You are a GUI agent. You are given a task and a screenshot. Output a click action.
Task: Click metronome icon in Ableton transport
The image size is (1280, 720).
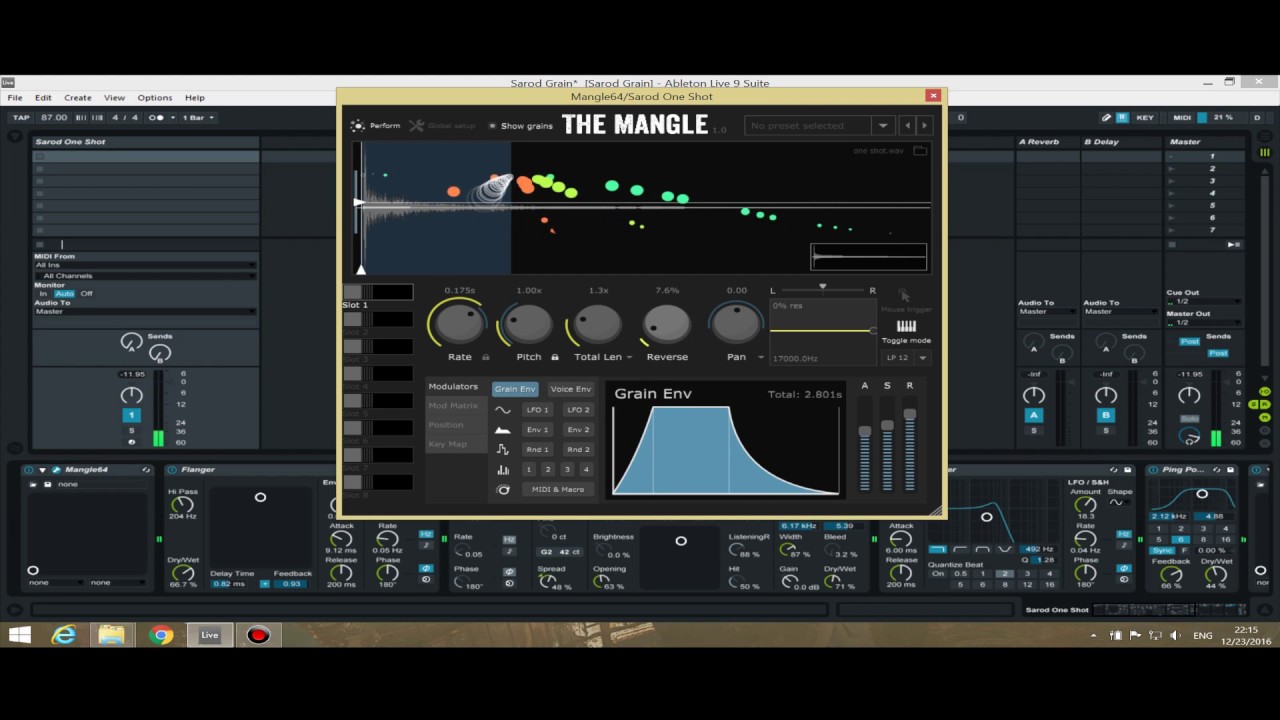point(157,118)
